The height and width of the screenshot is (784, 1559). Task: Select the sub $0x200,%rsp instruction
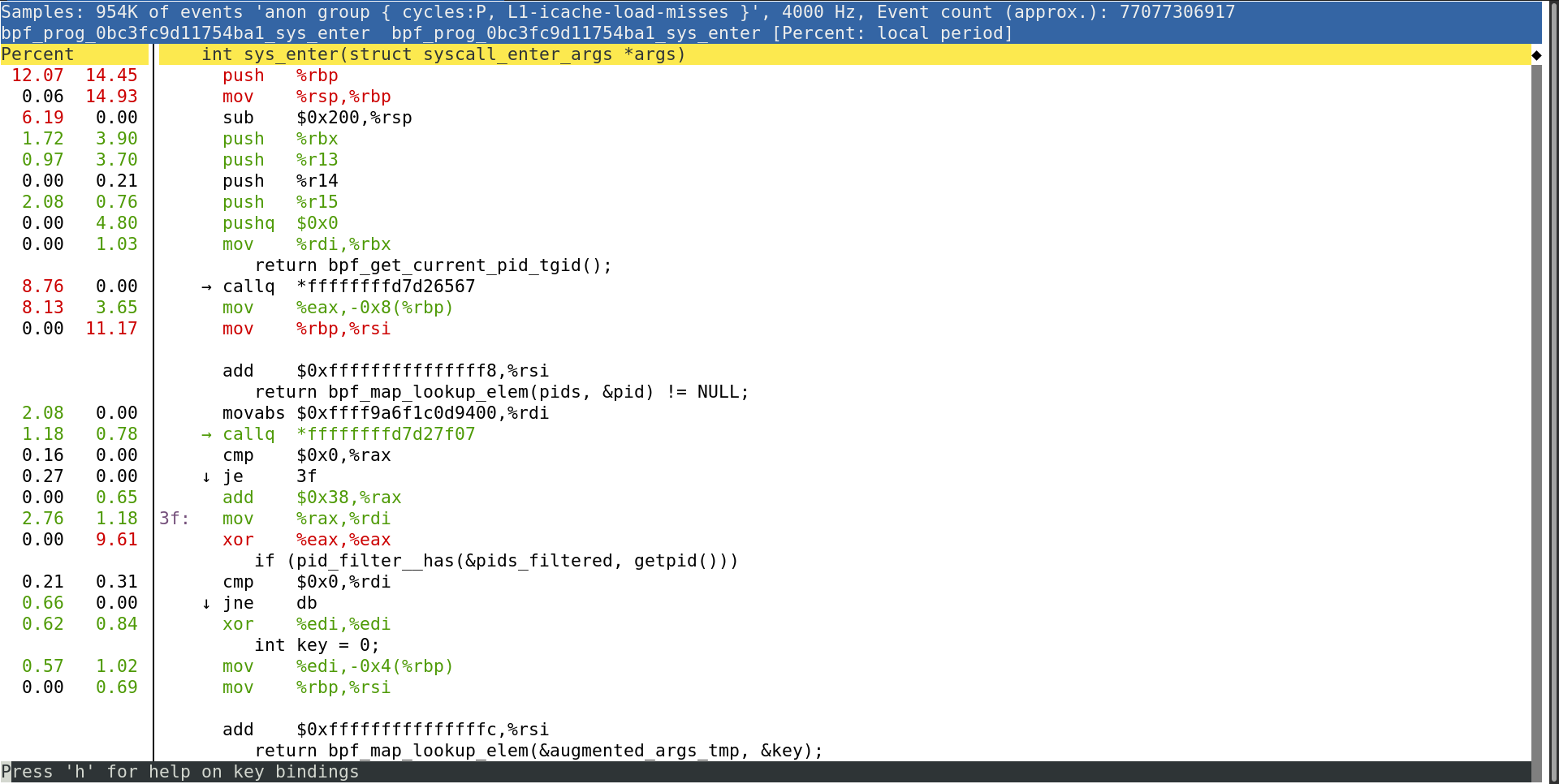point(317,118)
